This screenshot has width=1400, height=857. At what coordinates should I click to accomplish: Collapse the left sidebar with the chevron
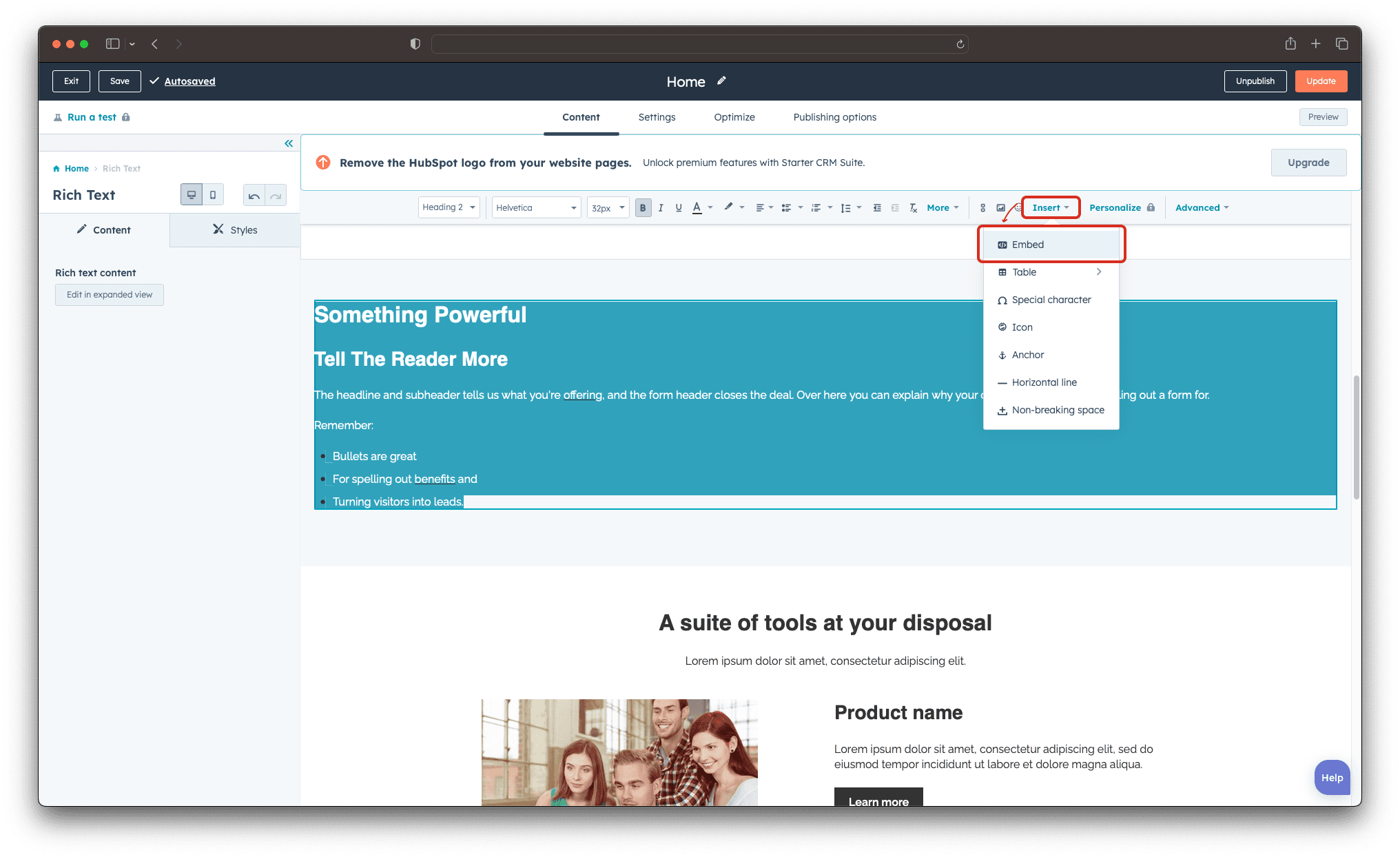pos(289,143)
